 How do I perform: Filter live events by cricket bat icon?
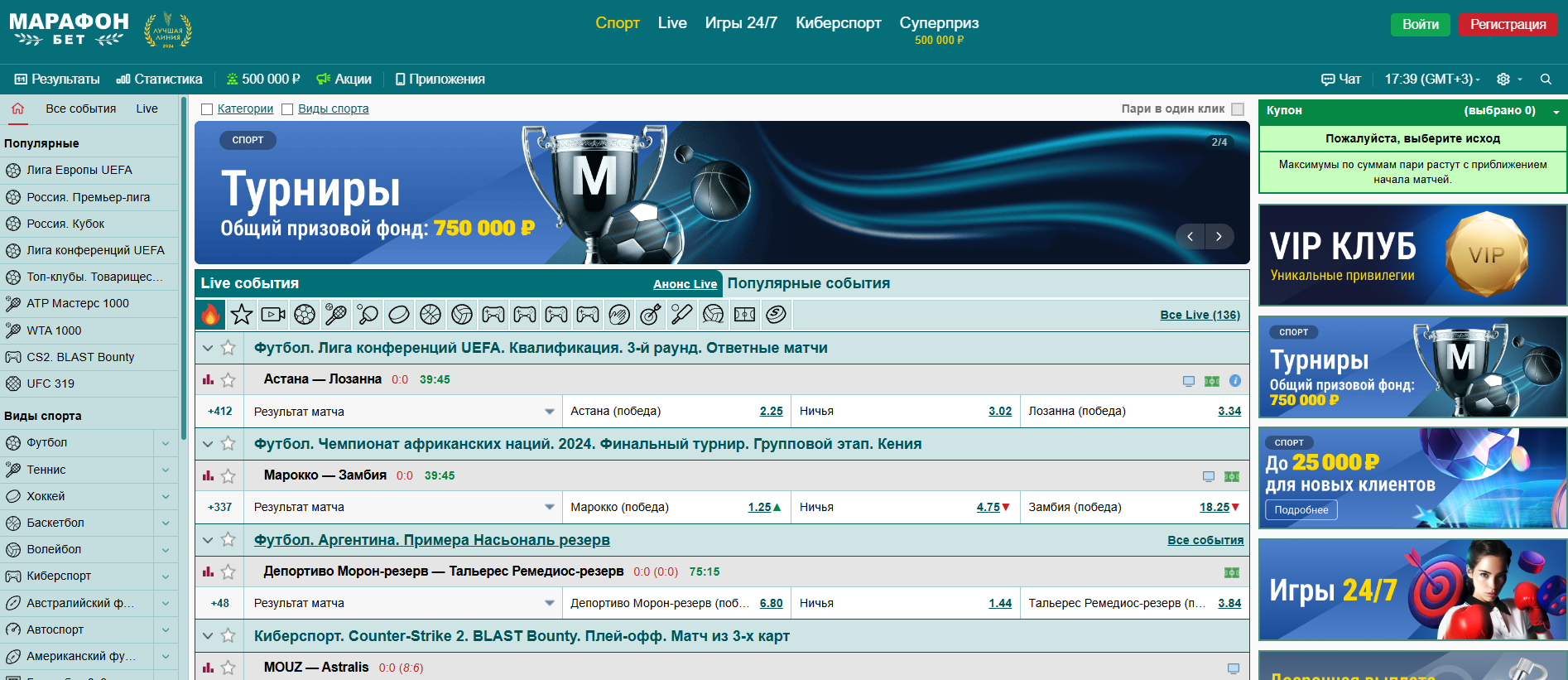682,315
